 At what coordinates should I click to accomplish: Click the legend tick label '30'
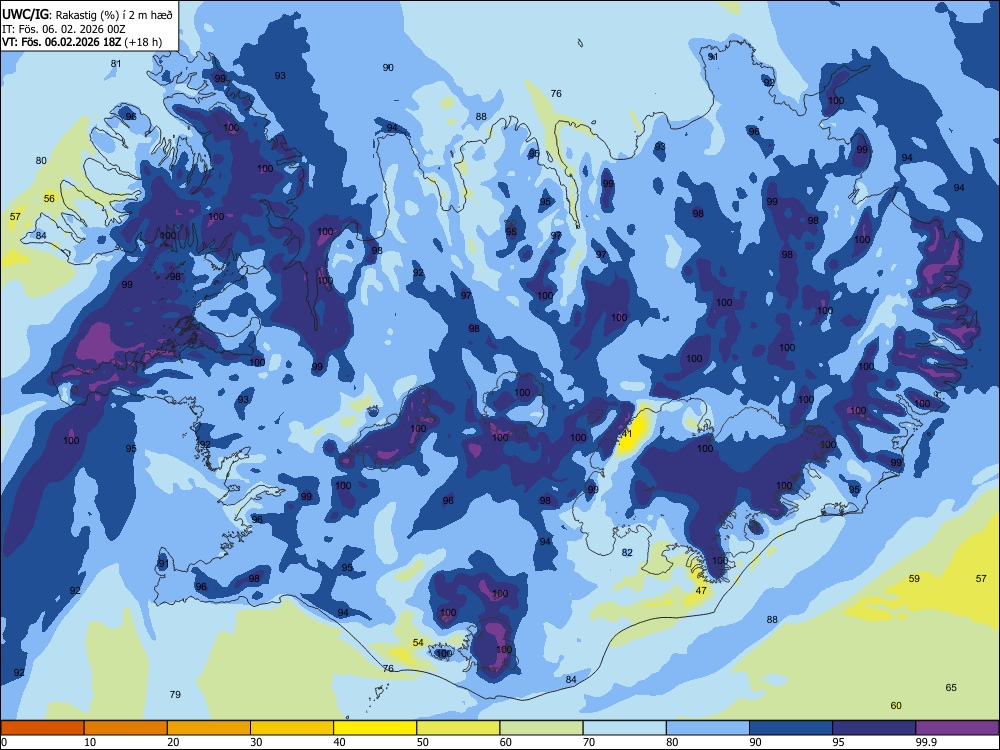tap(256, 742)
